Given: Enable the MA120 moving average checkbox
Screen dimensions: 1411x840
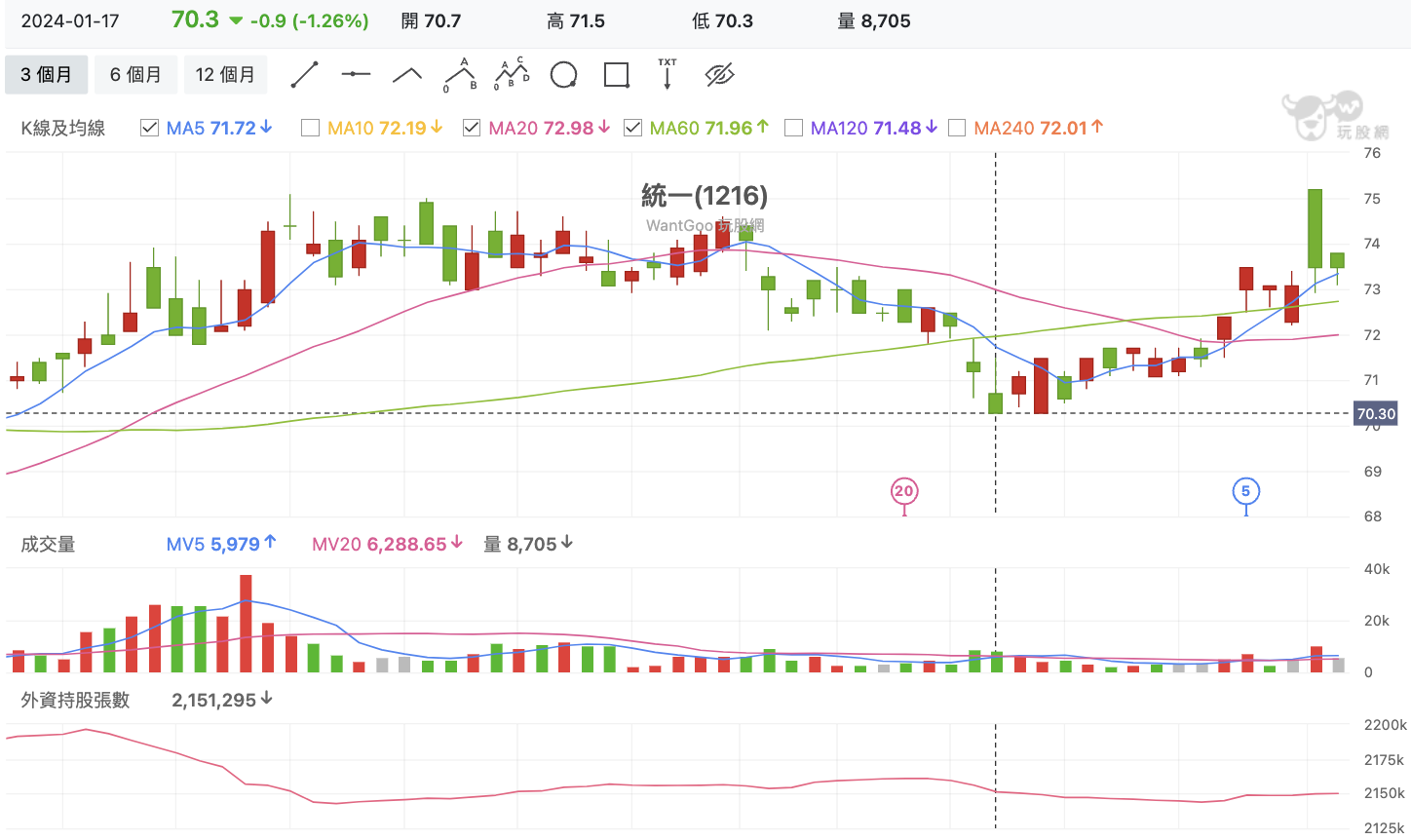Looking at the screenshot, I should coord(793,128).
